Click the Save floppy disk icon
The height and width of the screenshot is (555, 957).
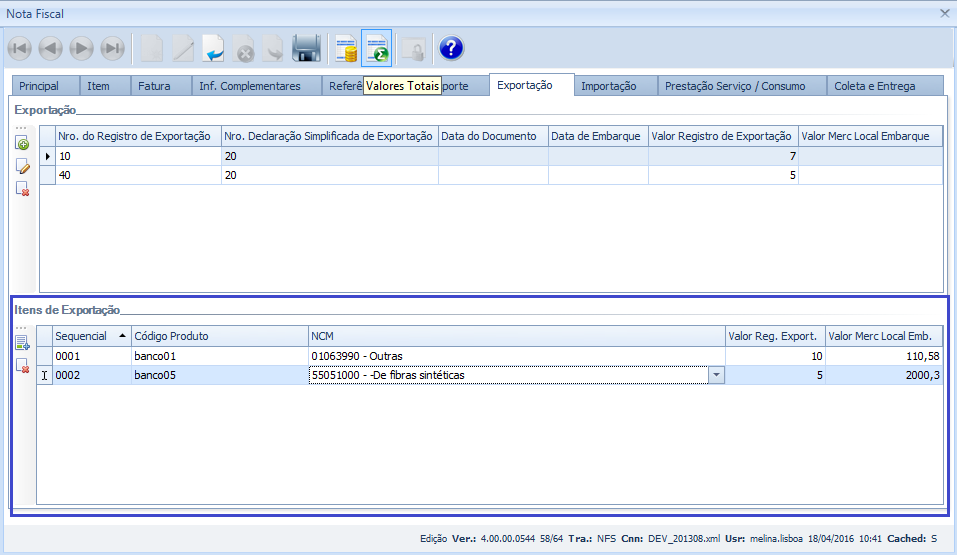(x=306, y=48)
